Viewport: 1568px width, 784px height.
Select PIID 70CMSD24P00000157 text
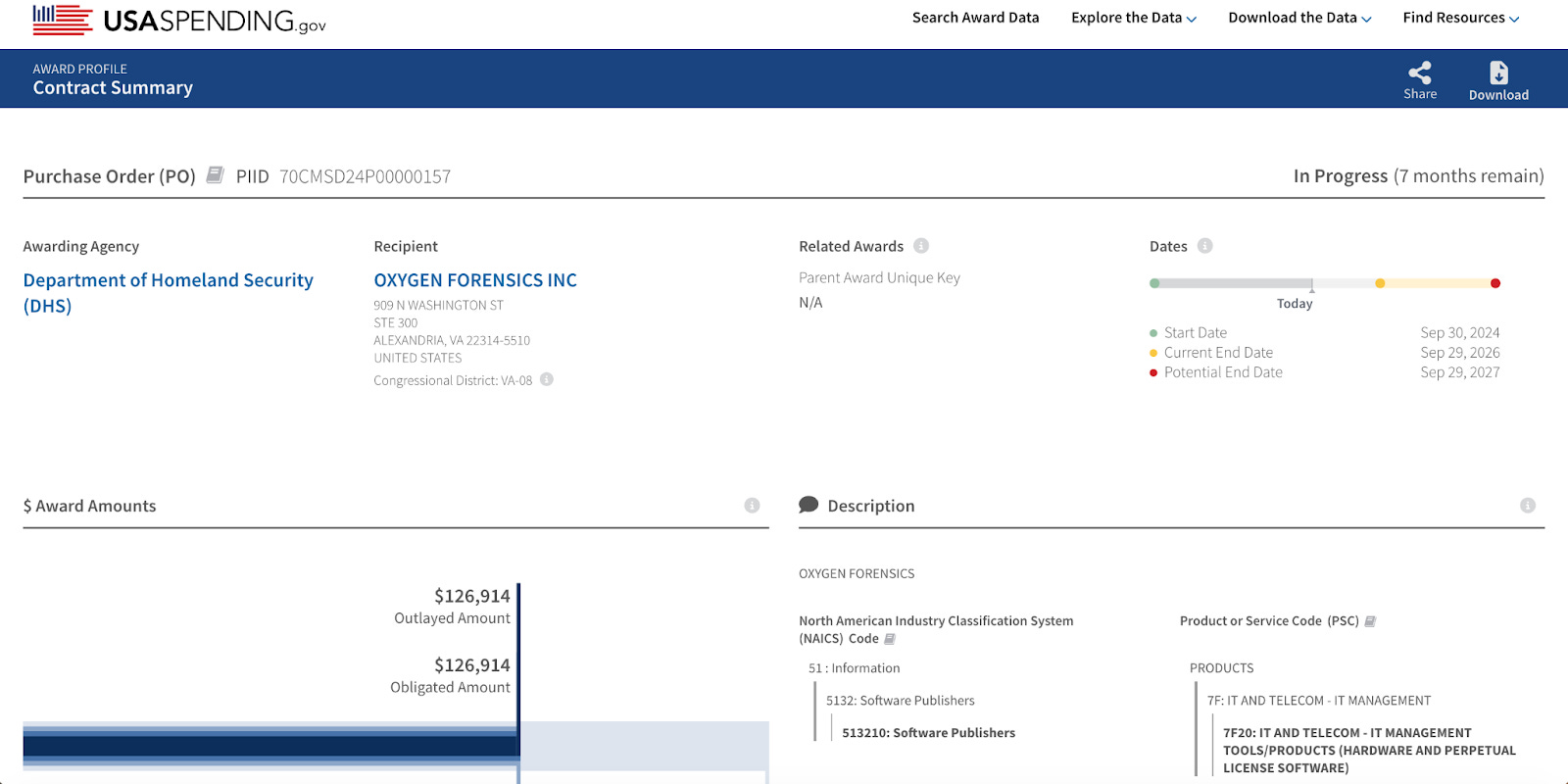coord(365,176)
